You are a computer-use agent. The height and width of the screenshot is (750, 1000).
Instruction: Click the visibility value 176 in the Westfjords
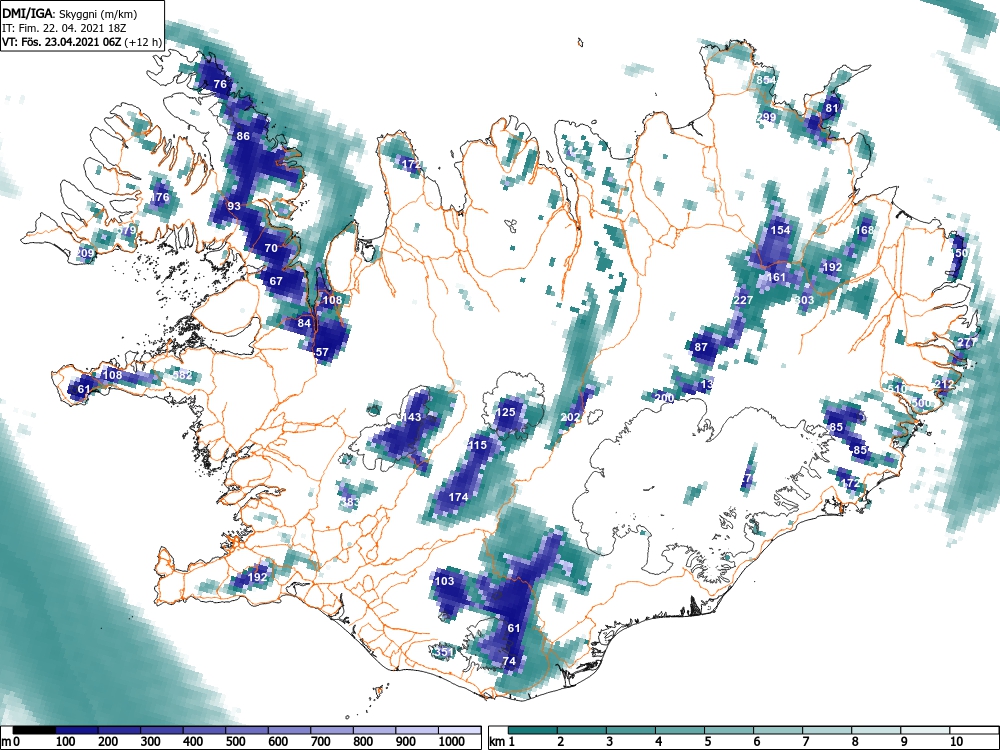coord(159,197)
